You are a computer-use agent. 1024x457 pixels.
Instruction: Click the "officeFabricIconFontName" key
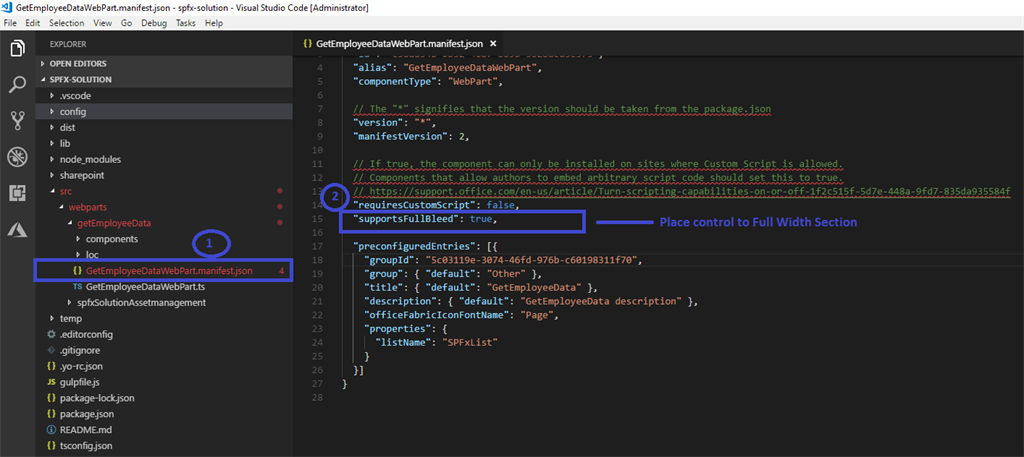[x=434, y=314]
